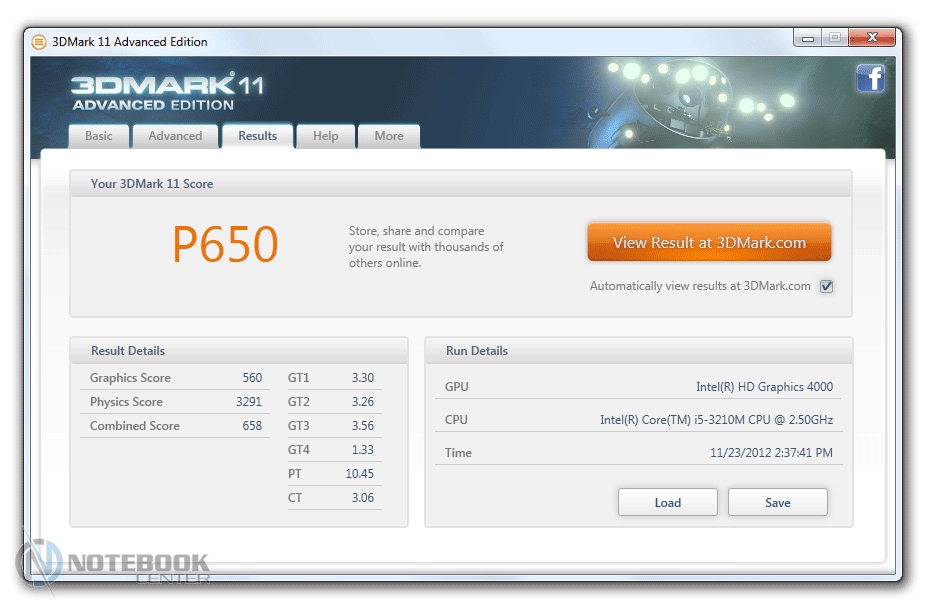Screen dimensions: 932x610
Task: Maximize the 3DMark 11 window
Action: [835, 38]
